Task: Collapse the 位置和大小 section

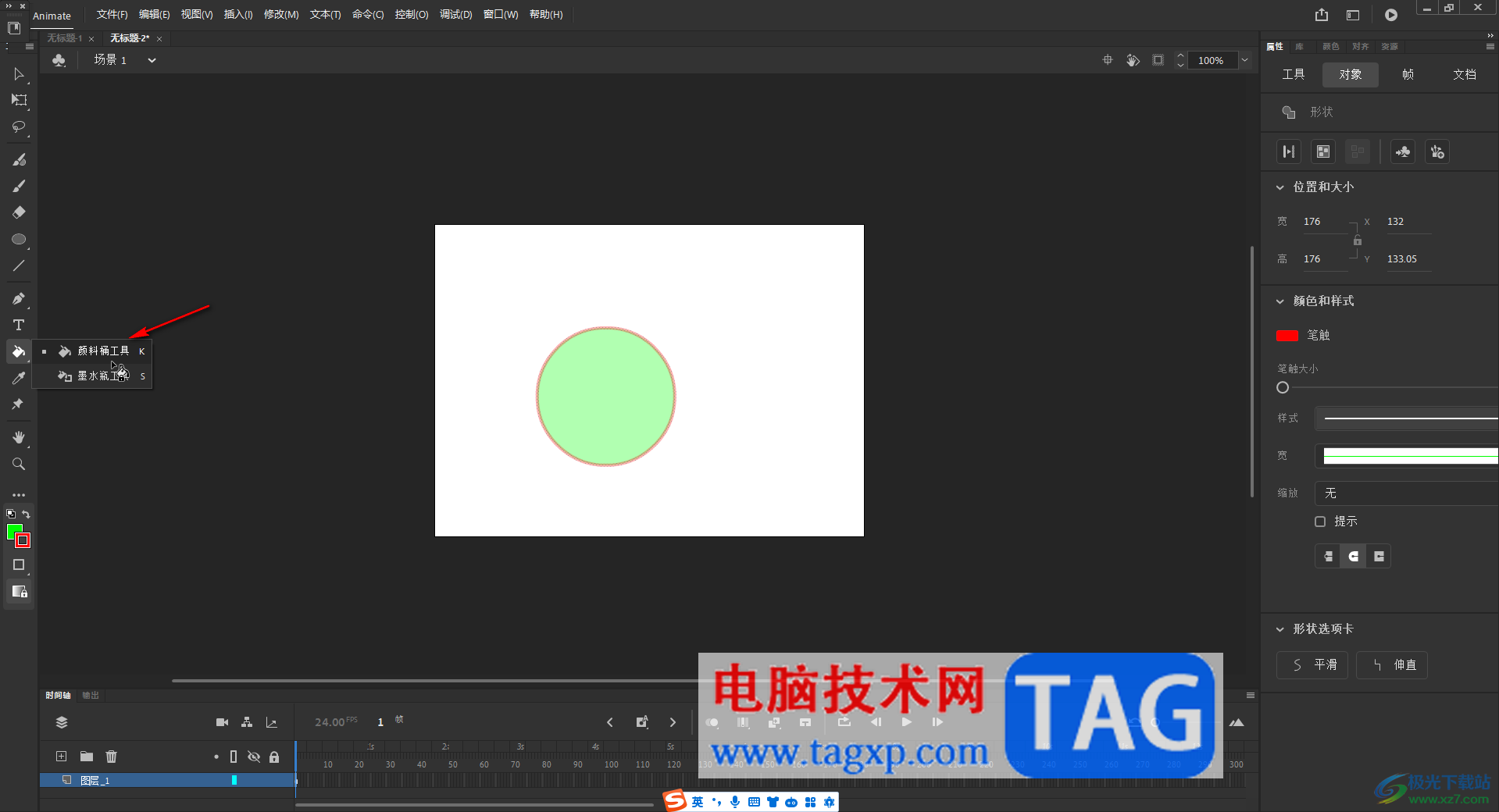Action: 1280,187
